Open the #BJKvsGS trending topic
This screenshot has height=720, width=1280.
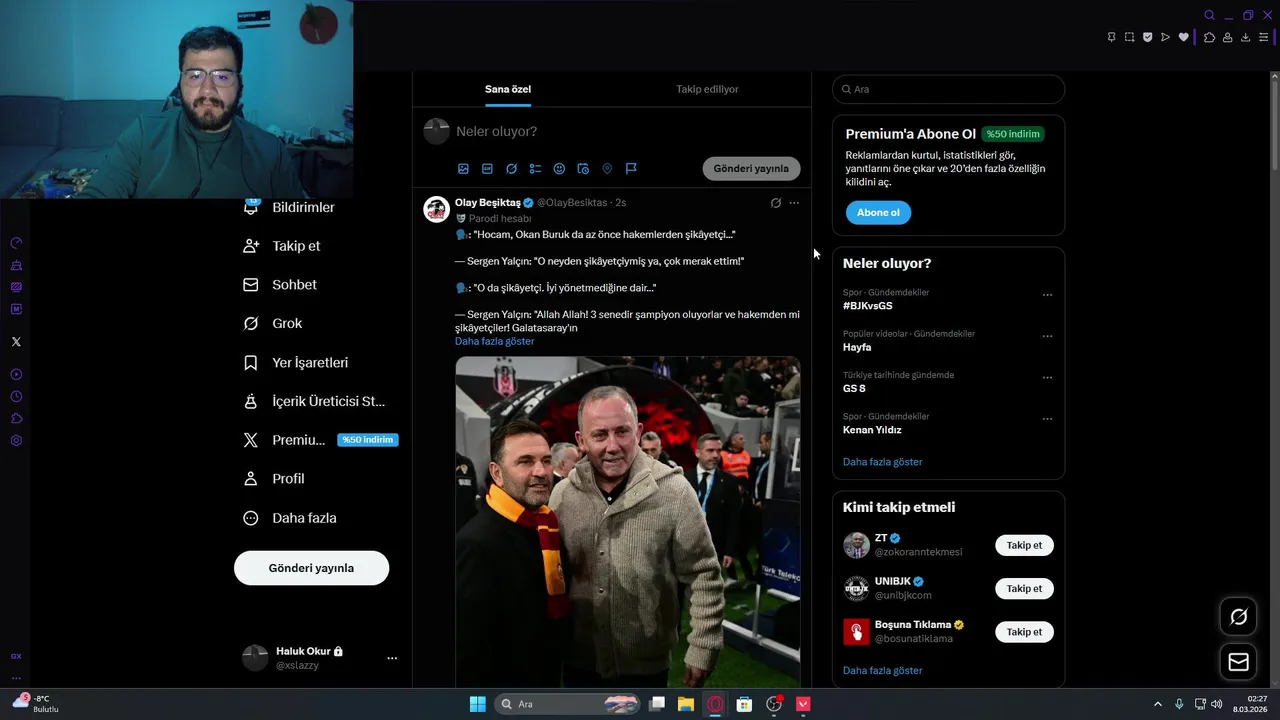(x=868, y=306)
